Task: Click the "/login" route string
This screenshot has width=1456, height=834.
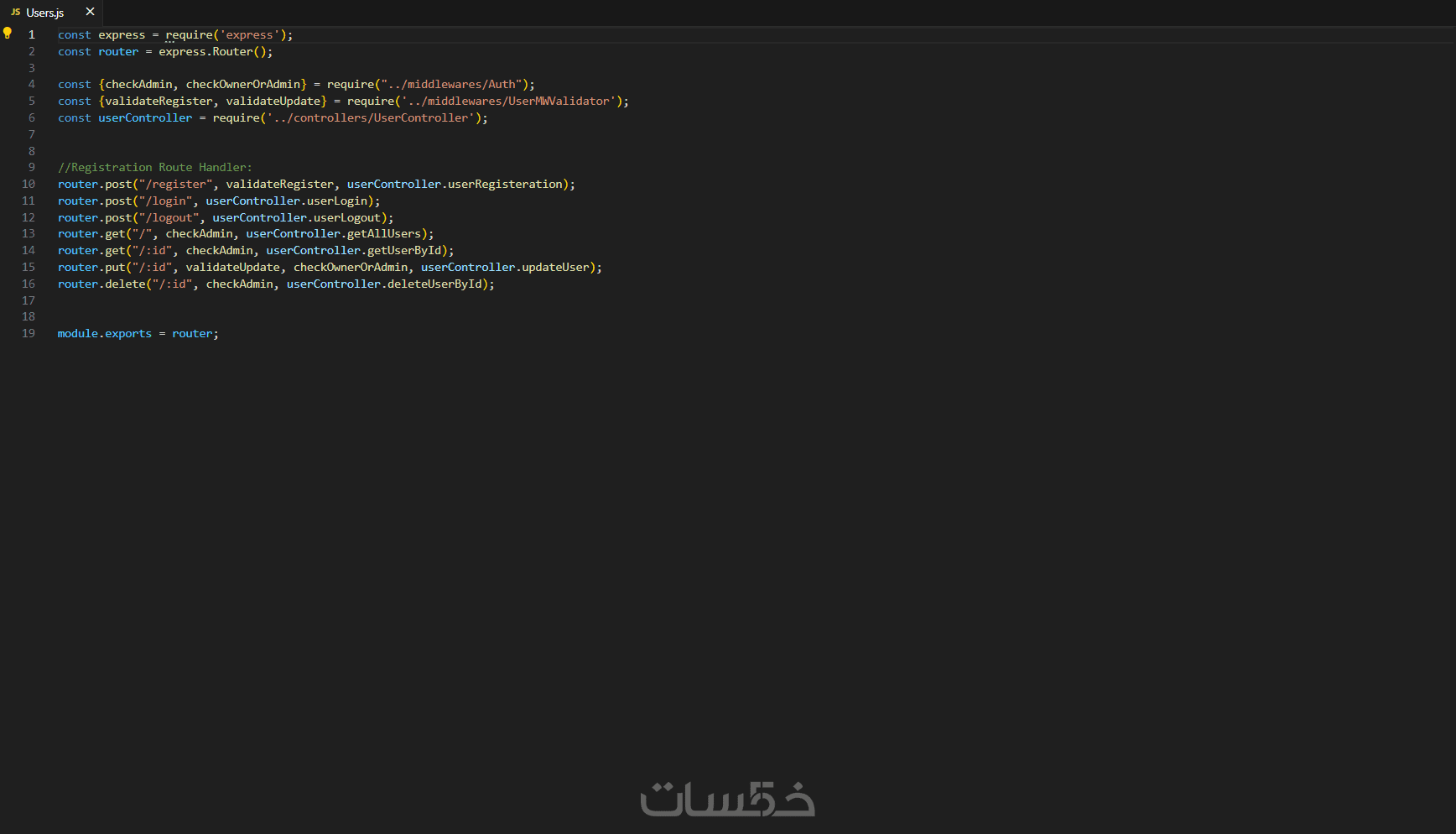Action: point(165,201)
